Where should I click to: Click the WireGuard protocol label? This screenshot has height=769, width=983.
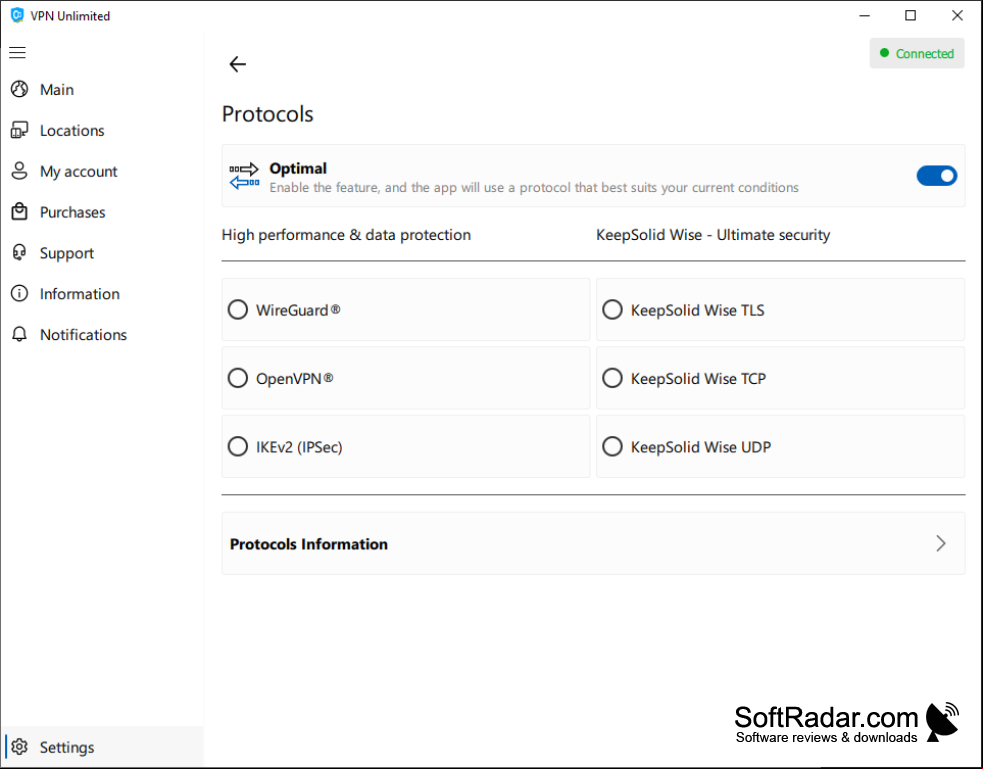(298, 310)
